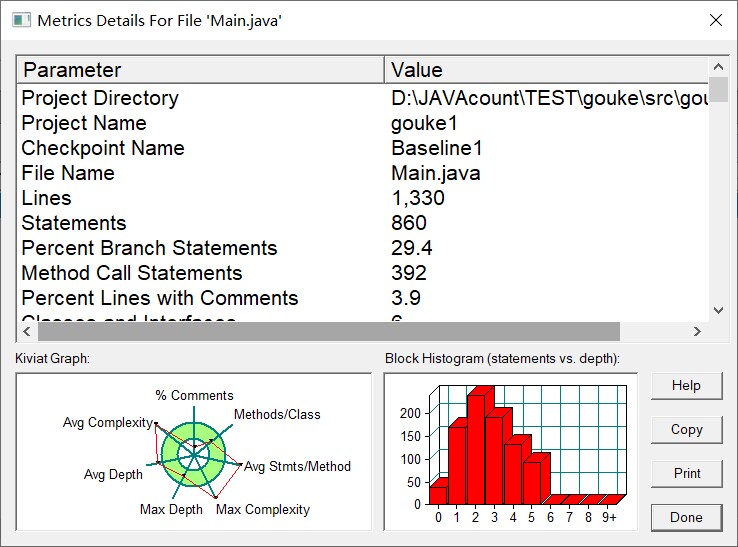
Task: Click the value 392
Action: [x=409, y=273]
